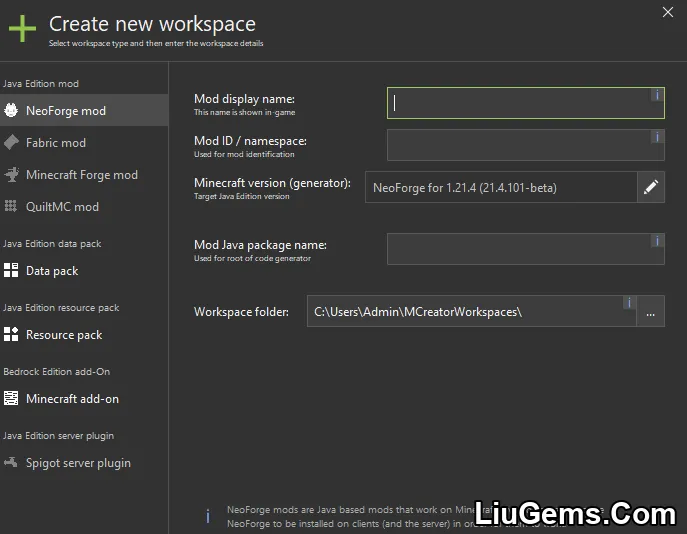Image resolution: width=687 pixels, height=534 pixels.
Task: Click the NeoForge fox icon
Action: (x=11, y=110)
